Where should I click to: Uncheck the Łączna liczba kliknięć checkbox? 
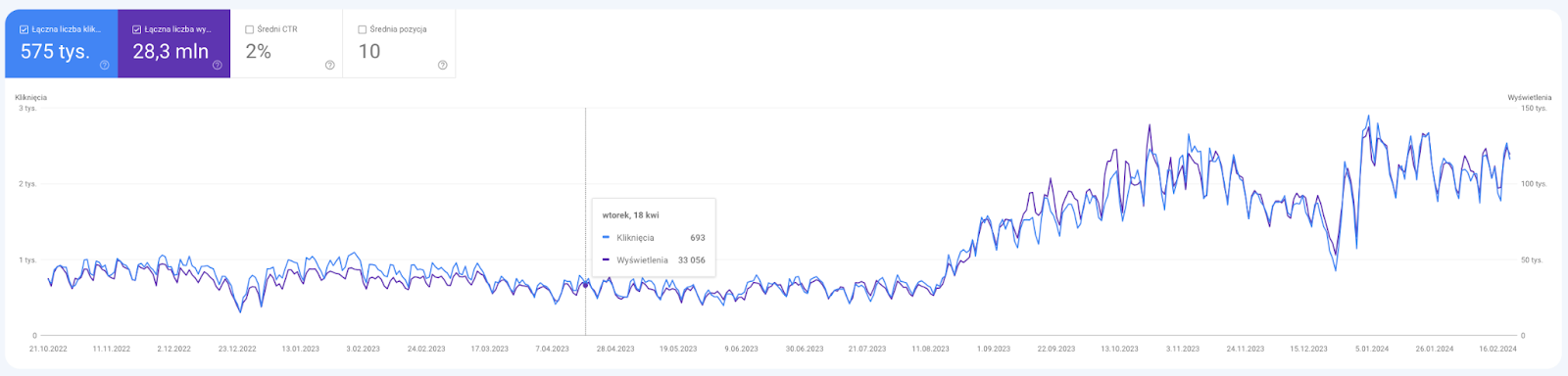(24, 29)
